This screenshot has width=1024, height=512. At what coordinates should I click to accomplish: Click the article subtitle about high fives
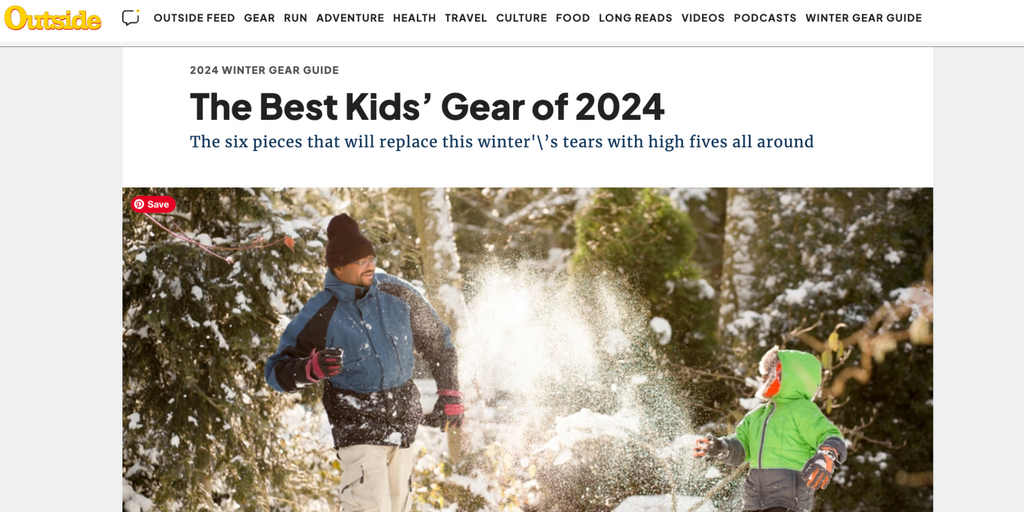(x=502, y=142)
